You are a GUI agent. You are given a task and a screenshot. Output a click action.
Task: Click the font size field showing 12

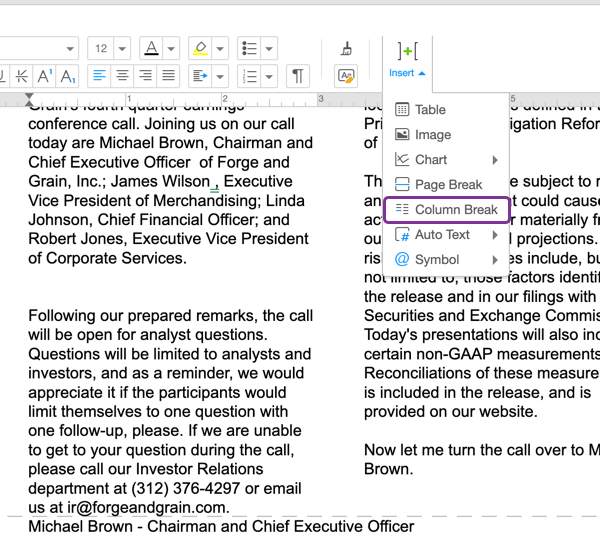click(x=101, y=48)
